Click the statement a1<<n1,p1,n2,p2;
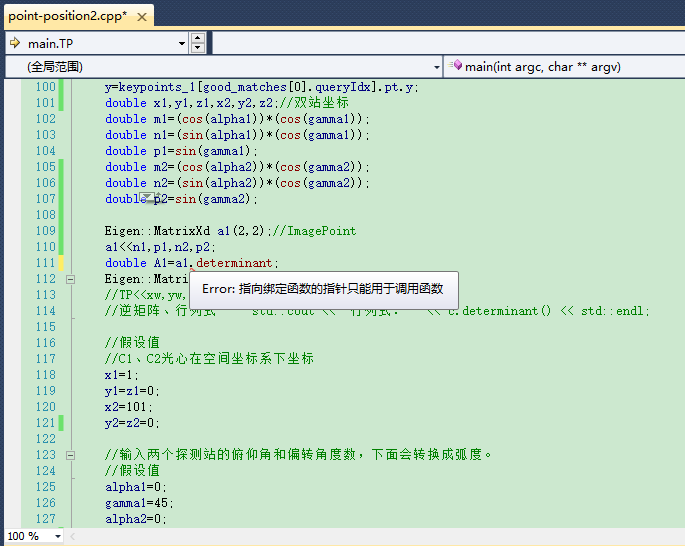This screenshot has height=546, width=685. point(160,247)
